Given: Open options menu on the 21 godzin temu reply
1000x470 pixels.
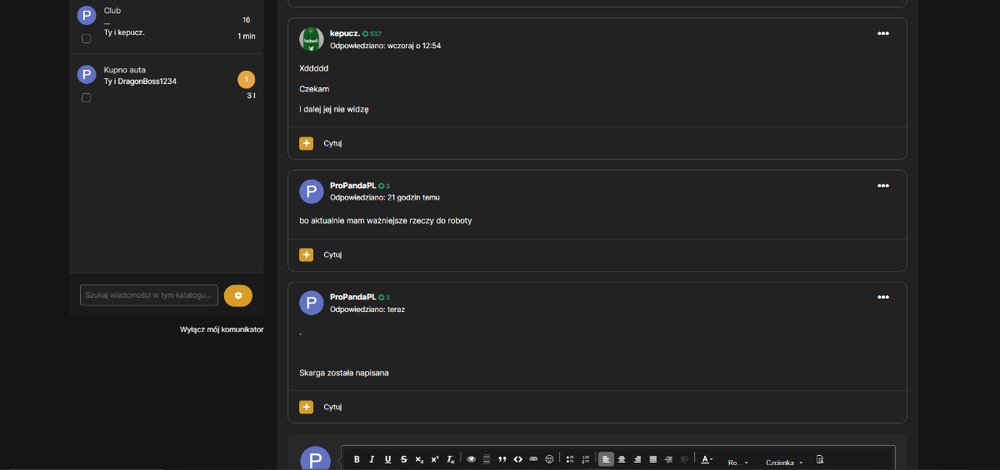Looking at the screenshot, I should coord(883,186).
